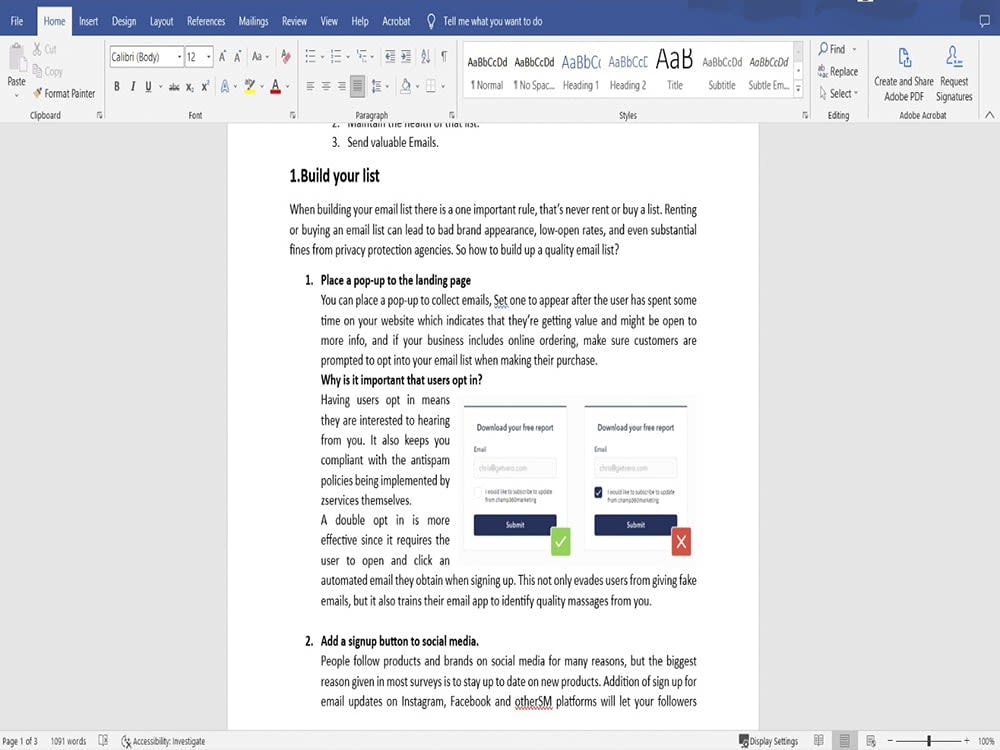The width and height of the screenshot is (1000, 750).
Task: Open Display Settings in status bar
Action: click(768, 741)
